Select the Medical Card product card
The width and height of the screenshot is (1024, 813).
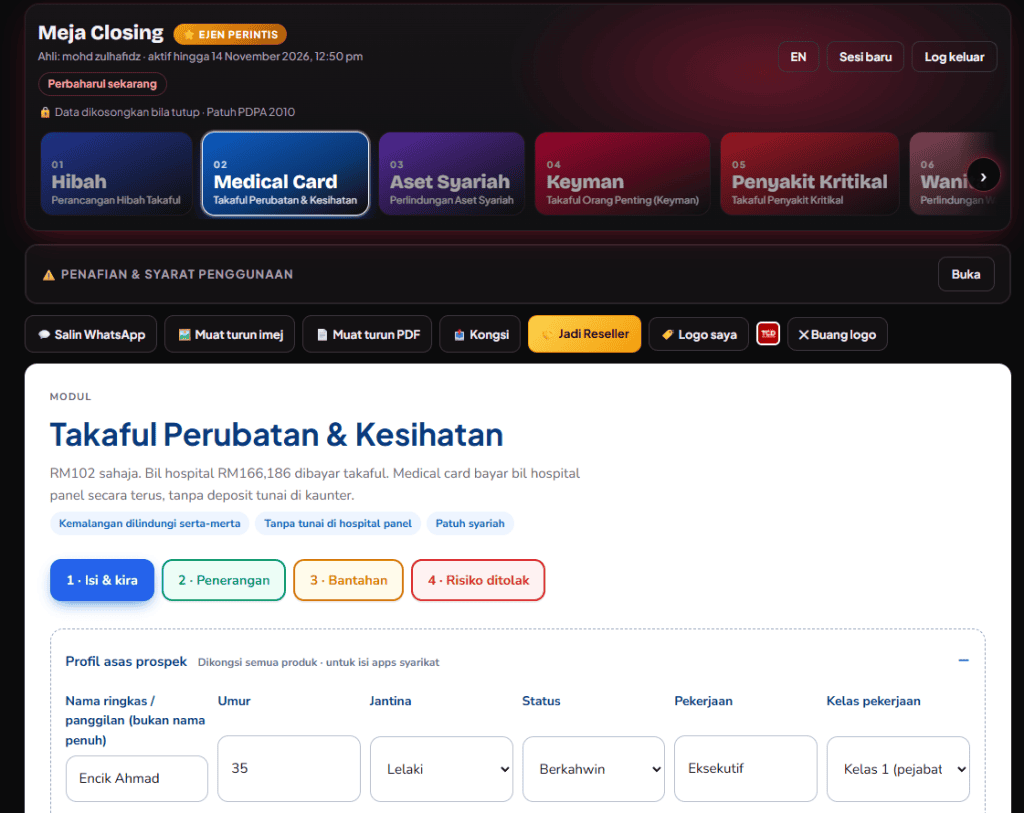285,174
